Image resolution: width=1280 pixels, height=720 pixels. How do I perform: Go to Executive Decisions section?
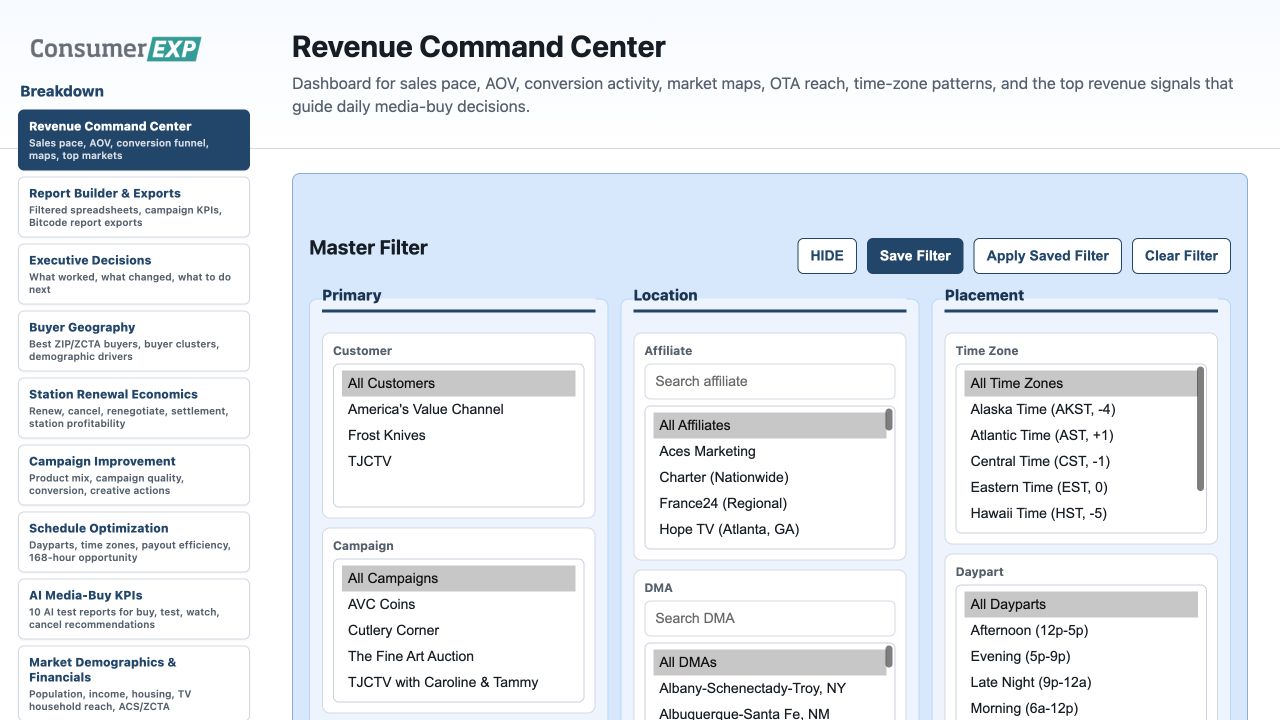coord(134,274)
